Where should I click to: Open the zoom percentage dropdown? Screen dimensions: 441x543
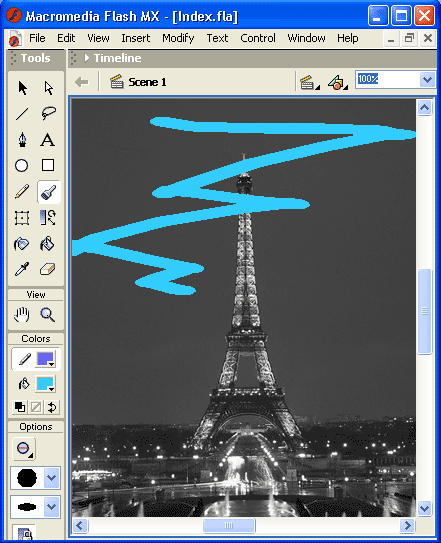point(427,80)
